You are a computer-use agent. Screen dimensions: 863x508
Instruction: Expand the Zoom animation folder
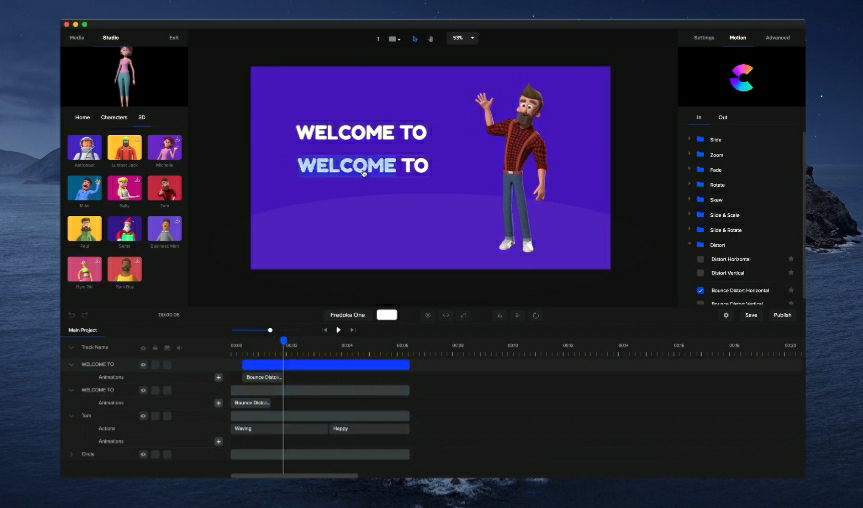point(689,155)
